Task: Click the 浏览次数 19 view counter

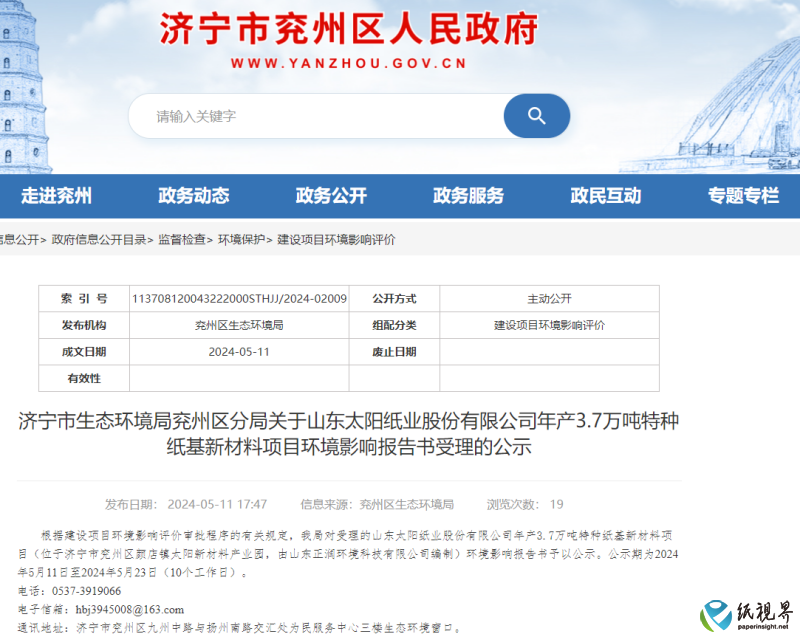Action: (x=525, y=504)
